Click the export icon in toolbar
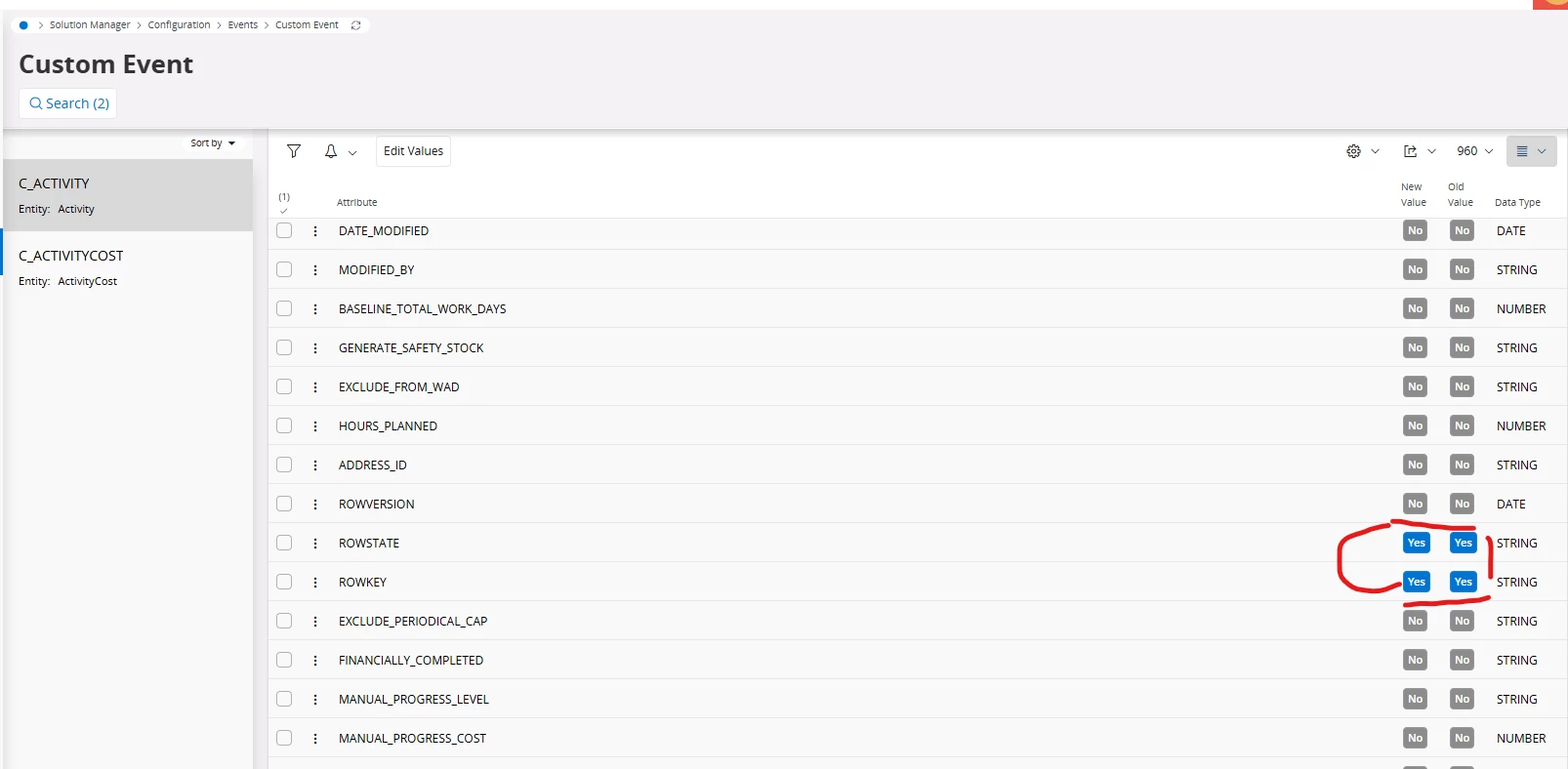Screen dimensions: 1568x769 1410,151
